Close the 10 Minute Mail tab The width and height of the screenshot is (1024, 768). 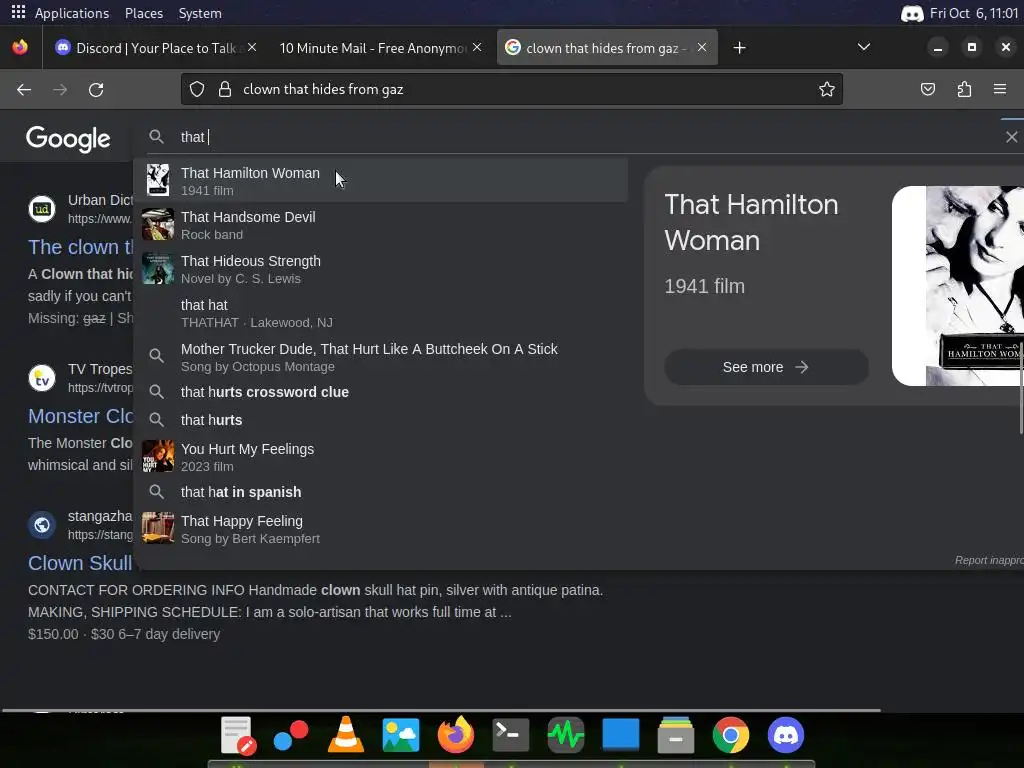tap(477, 48)
